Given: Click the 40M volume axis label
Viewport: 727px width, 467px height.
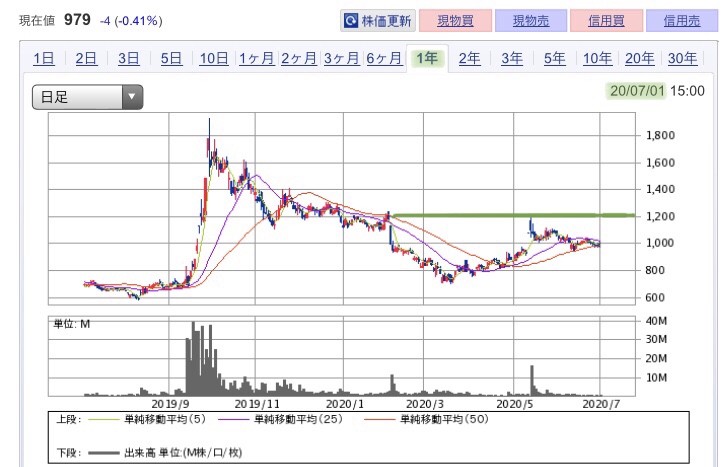Looking at the screenshot, I should pyautogui.click(x=657, y=321).
